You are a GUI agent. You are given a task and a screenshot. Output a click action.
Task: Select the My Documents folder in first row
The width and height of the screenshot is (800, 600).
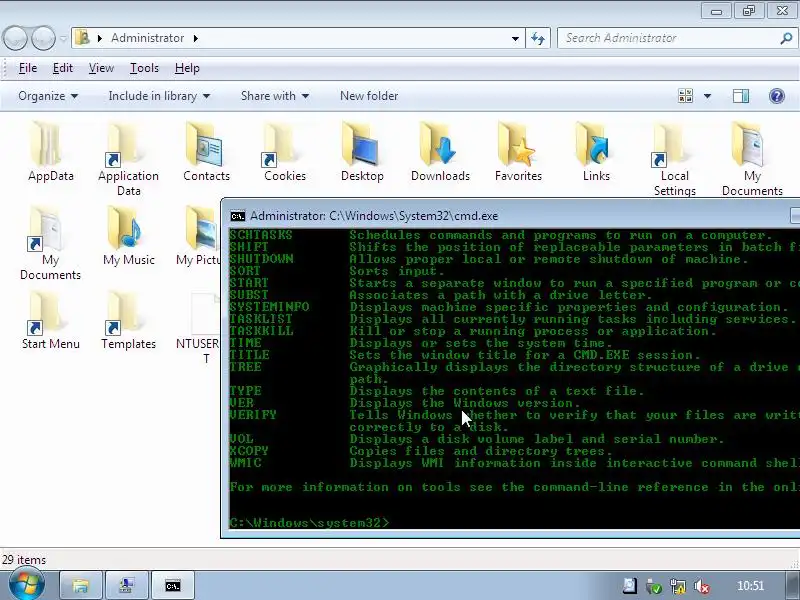coord(752,158)
